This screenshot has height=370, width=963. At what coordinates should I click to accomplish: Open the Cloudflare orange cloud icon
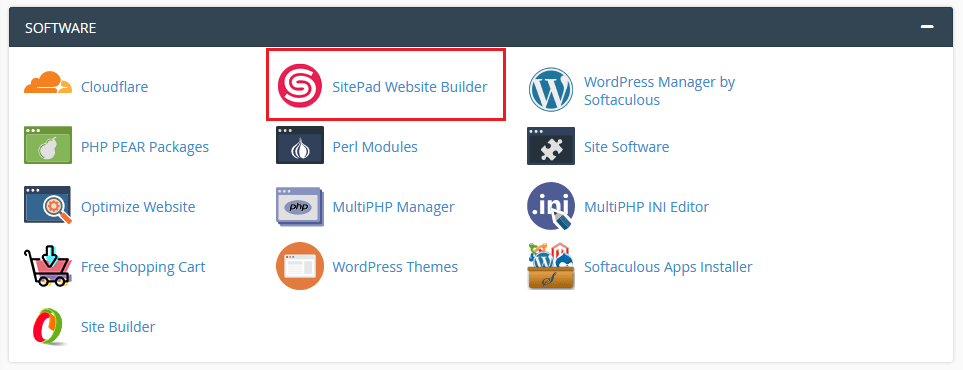point(48,83)
